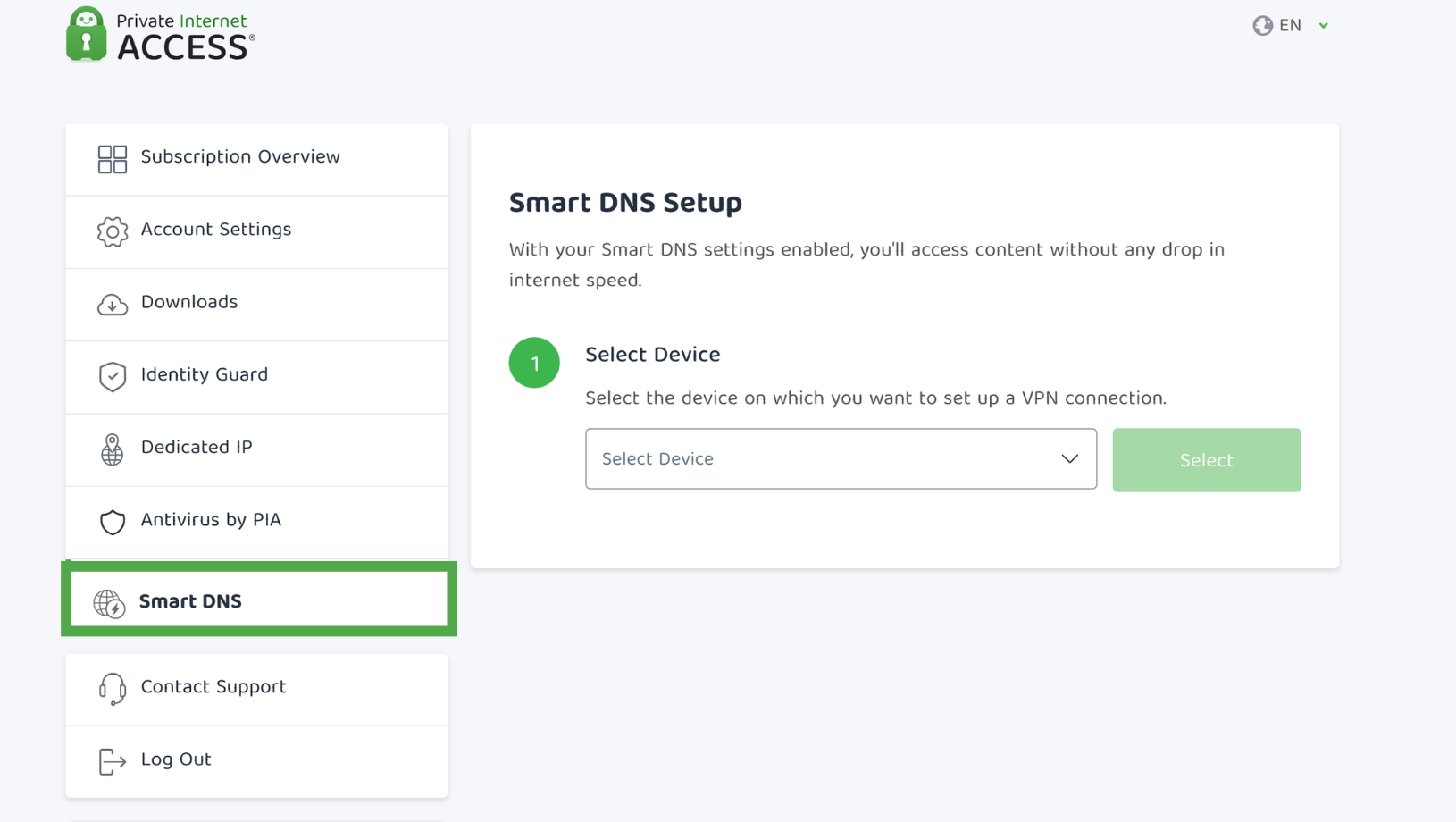Screen dimensions: 1456x822
Task: Click the Identity Guard shield-check icon
Action: tap(113, 377)
